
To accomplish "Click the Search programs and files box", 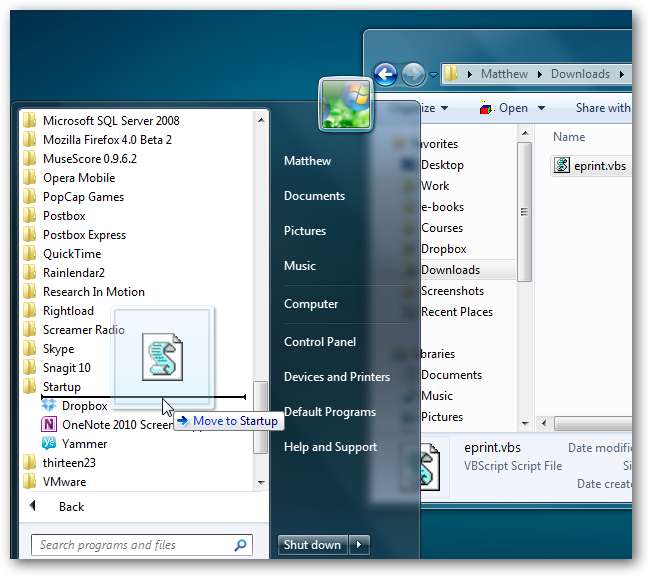I will [x=130, y=545].
